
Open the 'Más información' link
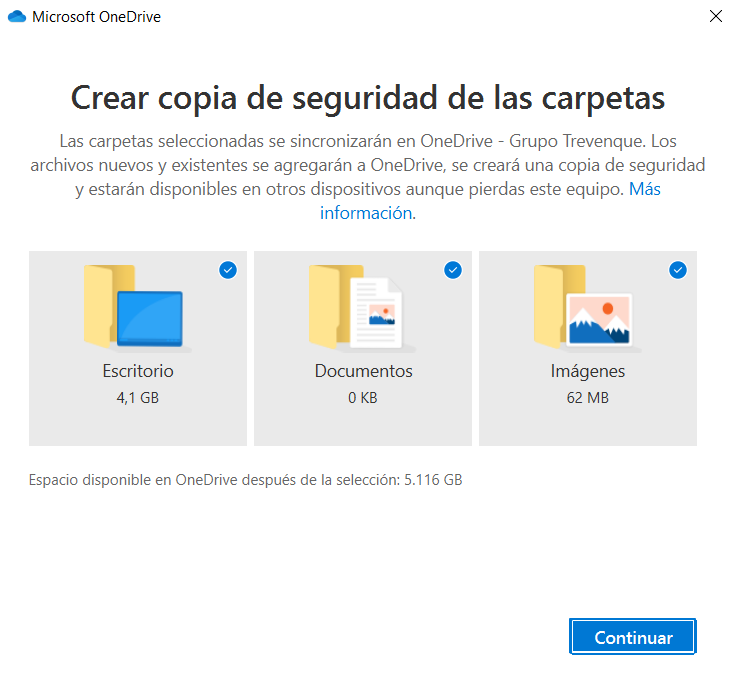pos(645,189)
